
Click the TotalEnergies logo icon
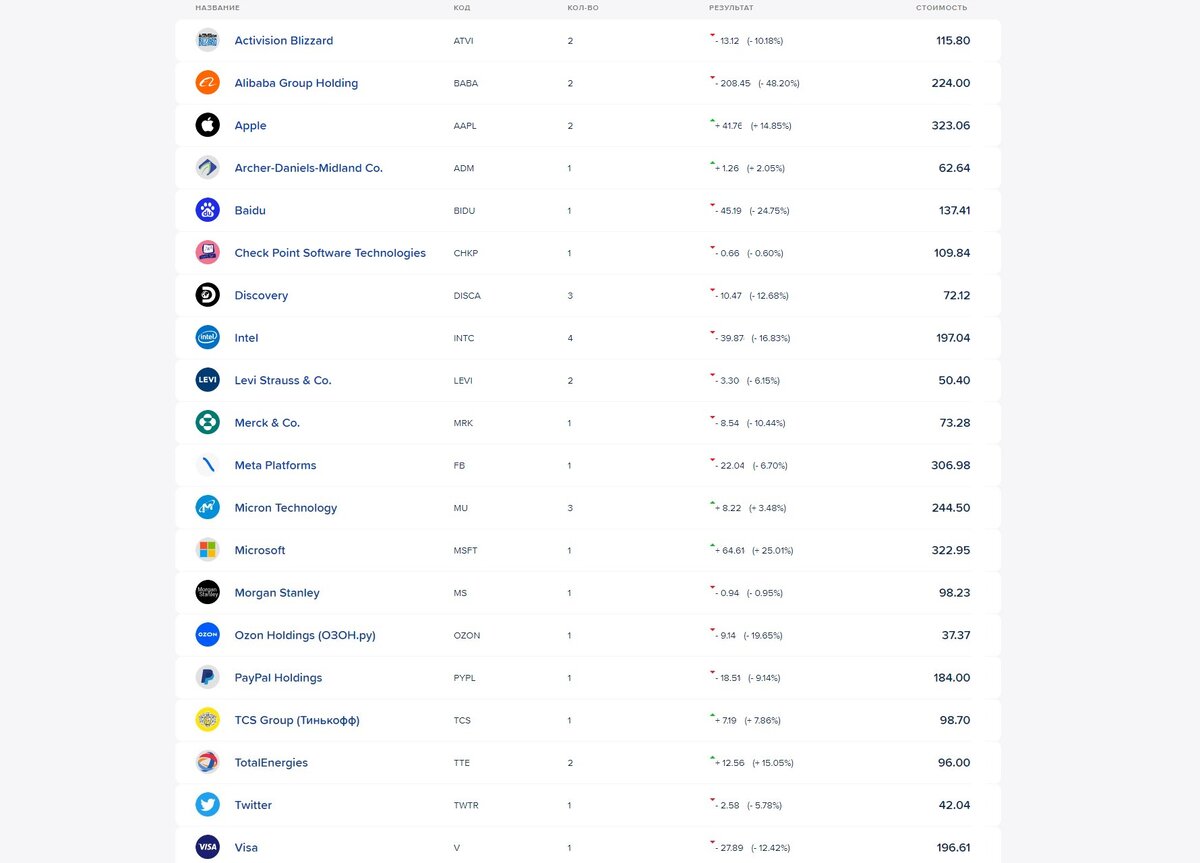tap(207, 763)
